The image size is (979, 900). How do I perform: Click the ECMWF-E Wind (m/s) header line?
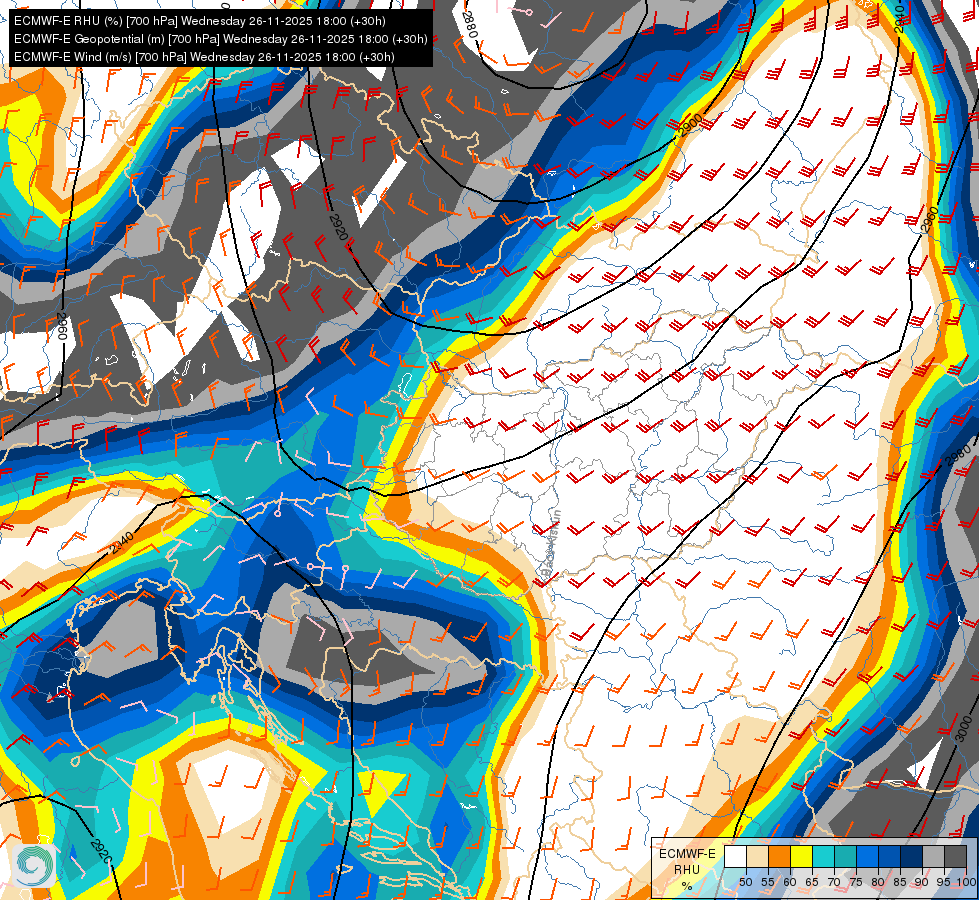click(204, 57)
